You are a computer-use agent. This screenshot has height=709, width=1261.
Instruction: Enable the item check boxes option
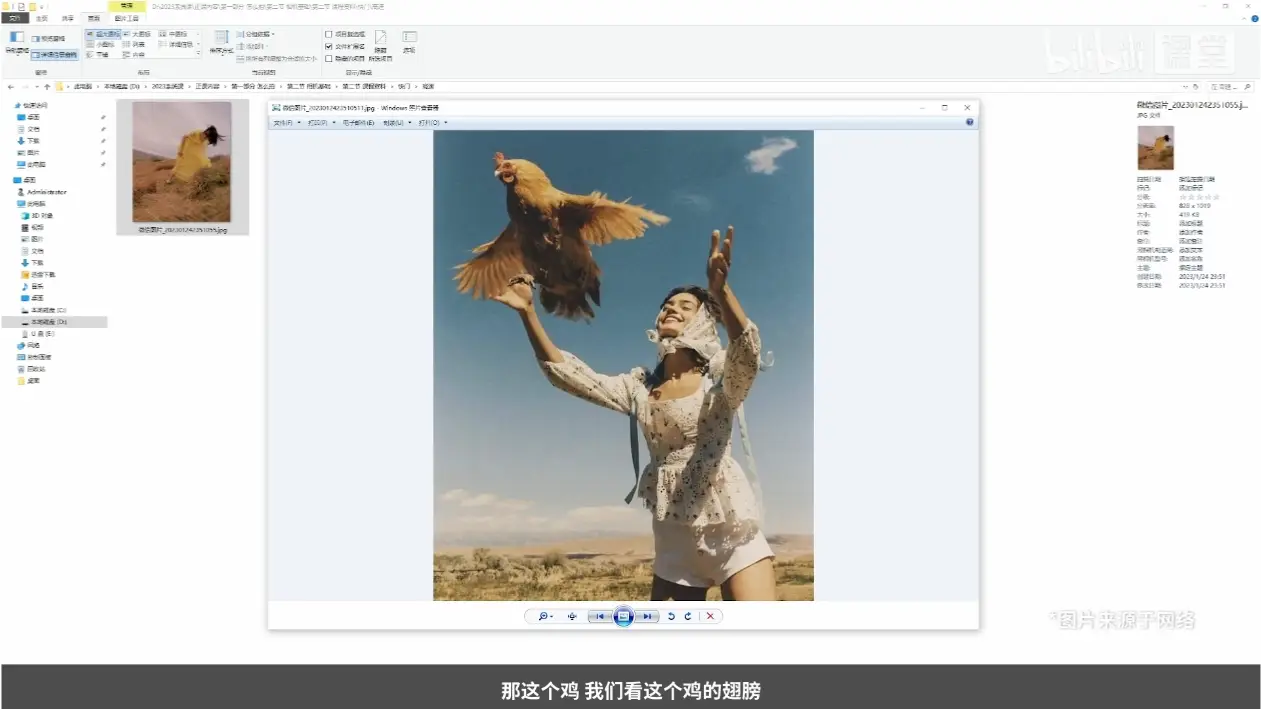tap(329, 34)
